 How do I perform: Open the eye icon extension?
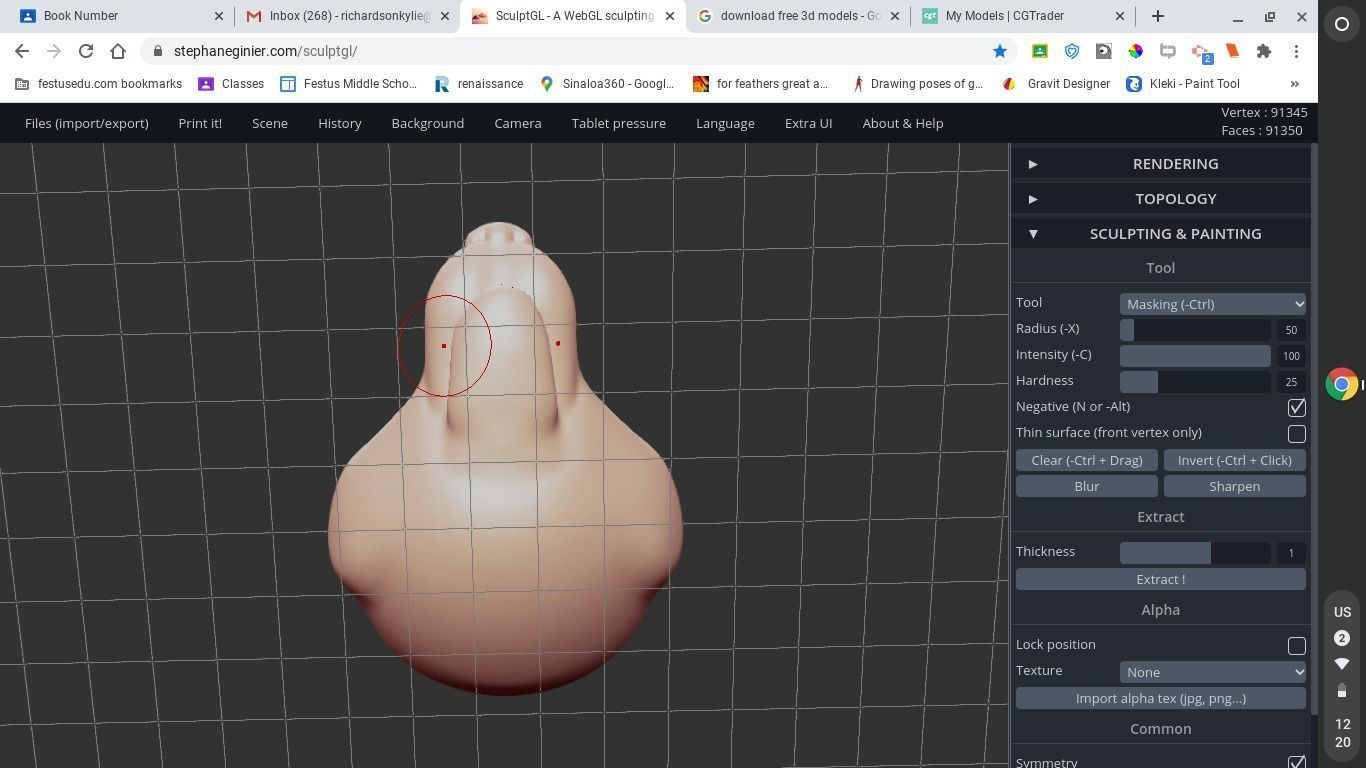pyautogui.click(x=1104, y=51)
